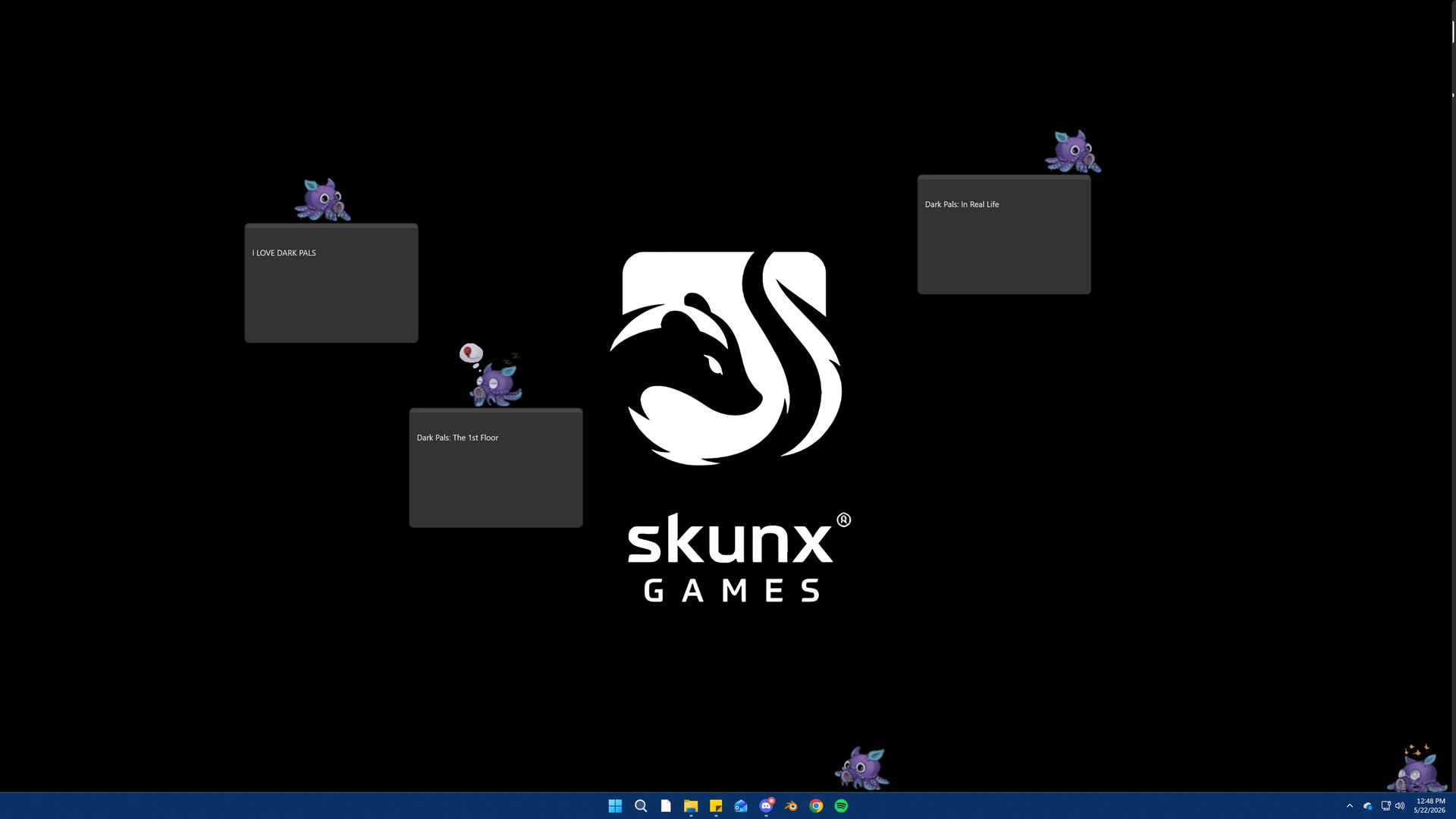Open the volume speaker tray icon
Image resolution: width=1456 pixels, height=819 pixels.
(x=1400, y=805)
